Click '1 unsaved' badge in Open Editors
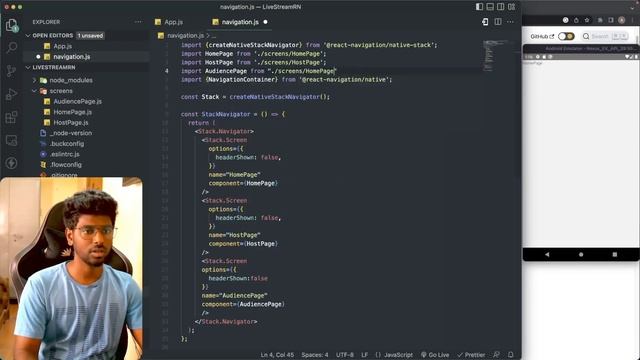Image resolution: width=640 pixels, height=360 pixels. (x=90, y=36)
